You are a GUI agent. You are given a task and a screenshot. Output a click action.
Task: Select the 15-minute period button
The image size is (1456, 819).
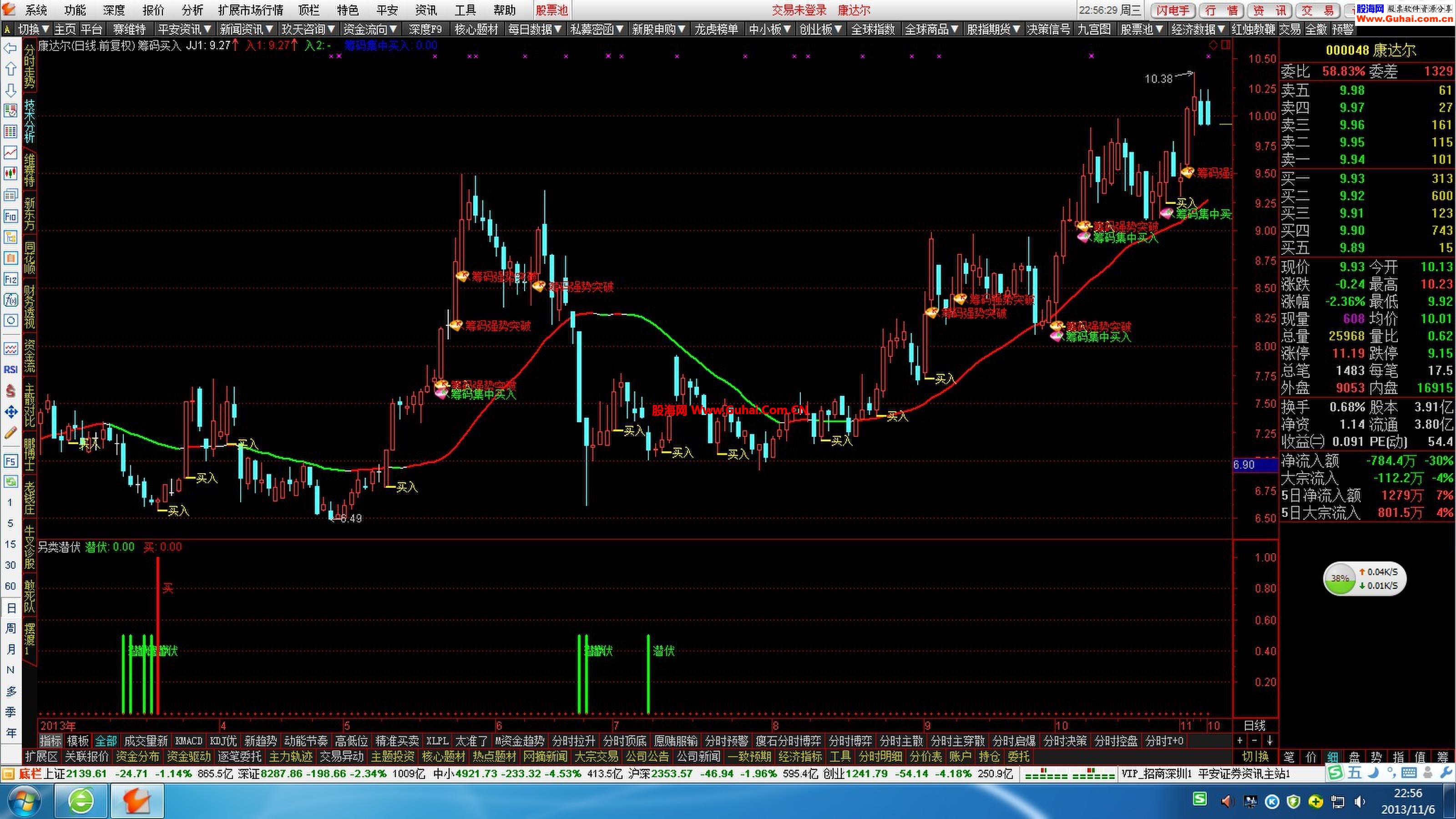coord(10,544)
